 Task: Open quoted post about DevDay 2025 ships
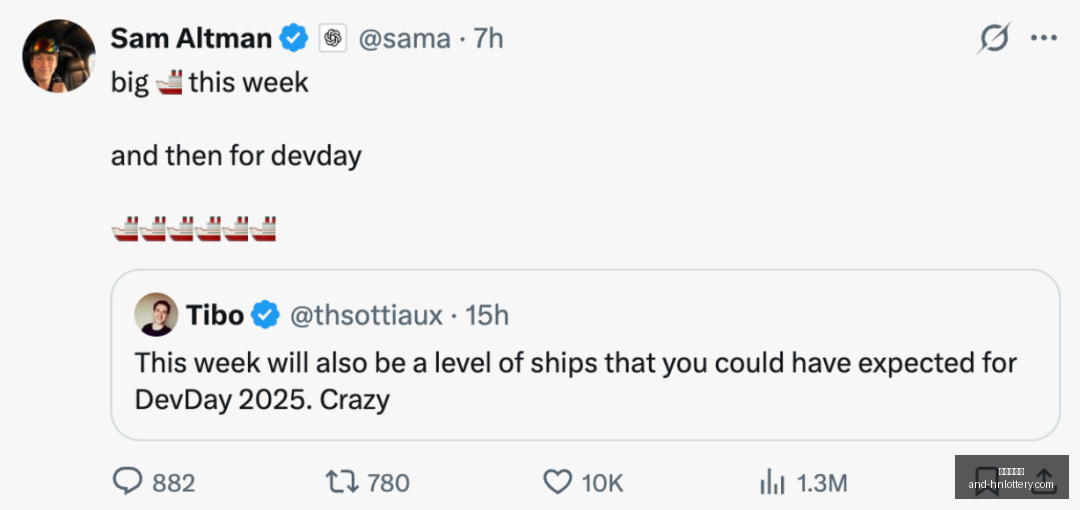[x=585, y=355]
